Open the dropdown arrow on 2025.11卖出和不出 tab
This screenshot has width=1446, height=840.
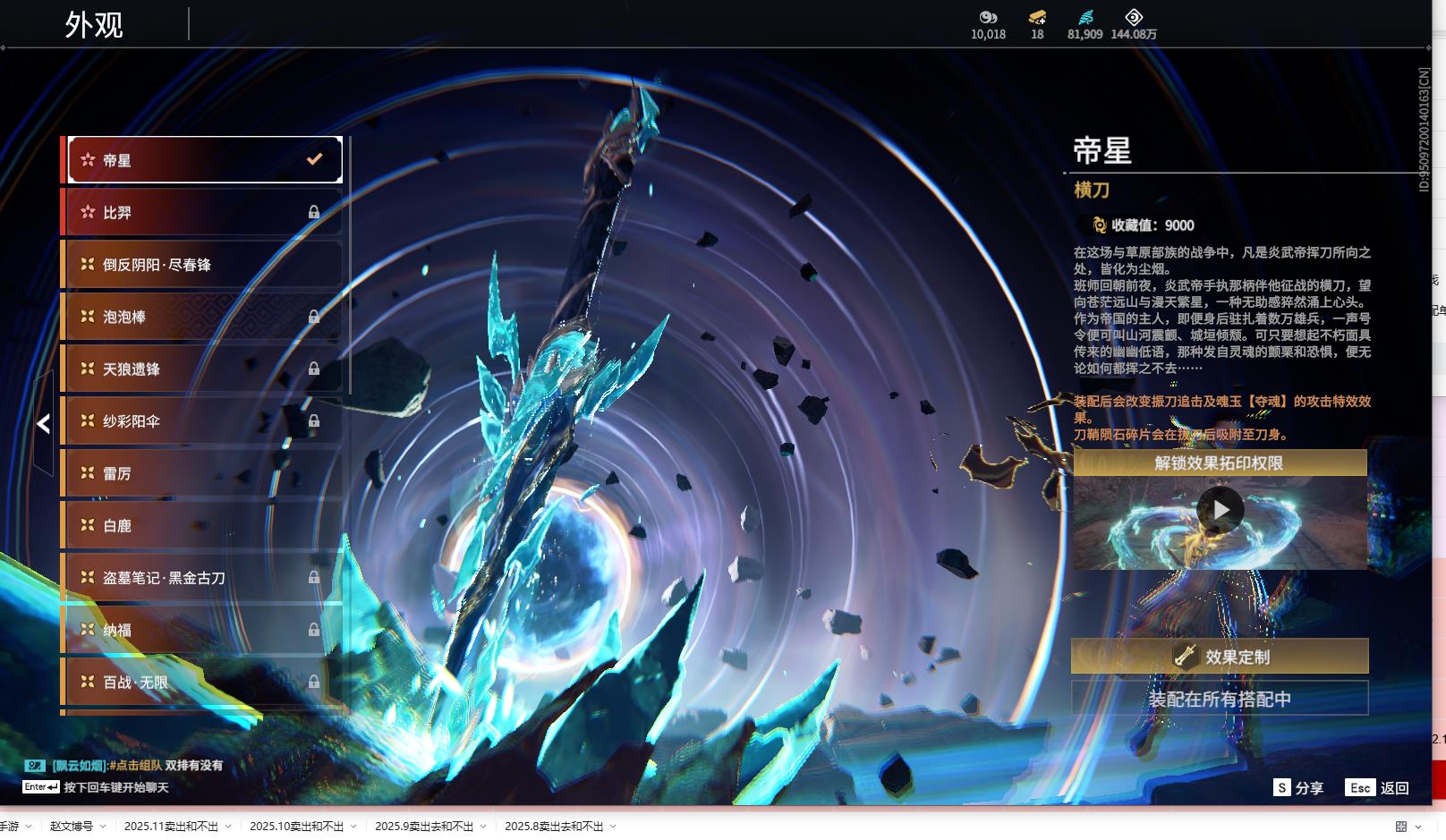[x=228, y=827]
